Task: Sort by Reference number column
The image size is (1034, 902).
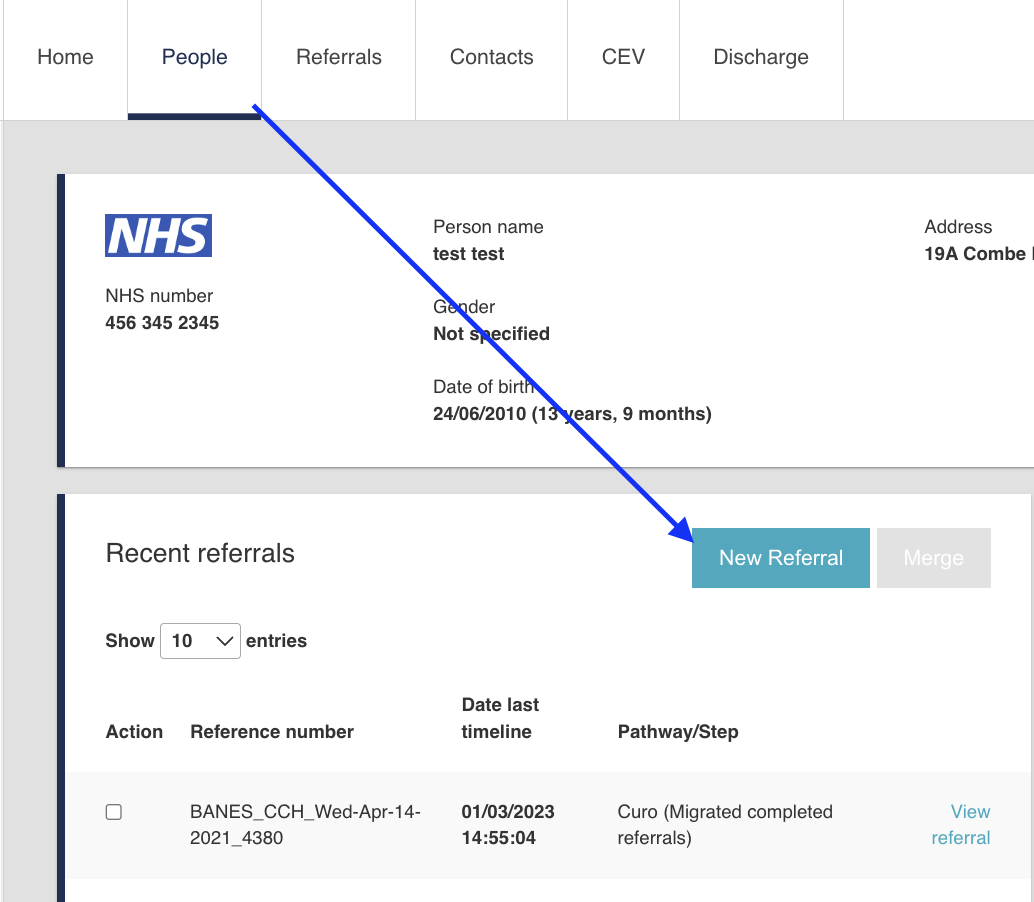Action: [272, 732]
